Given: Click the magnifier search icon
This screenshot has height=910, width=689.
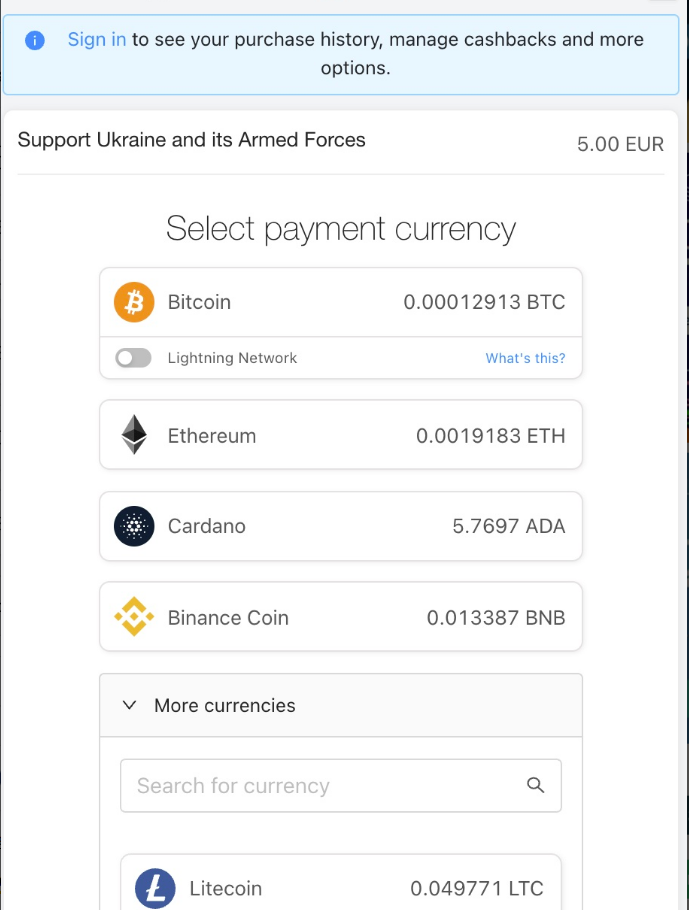Looking at the screenshot, I should coord(535,785).
